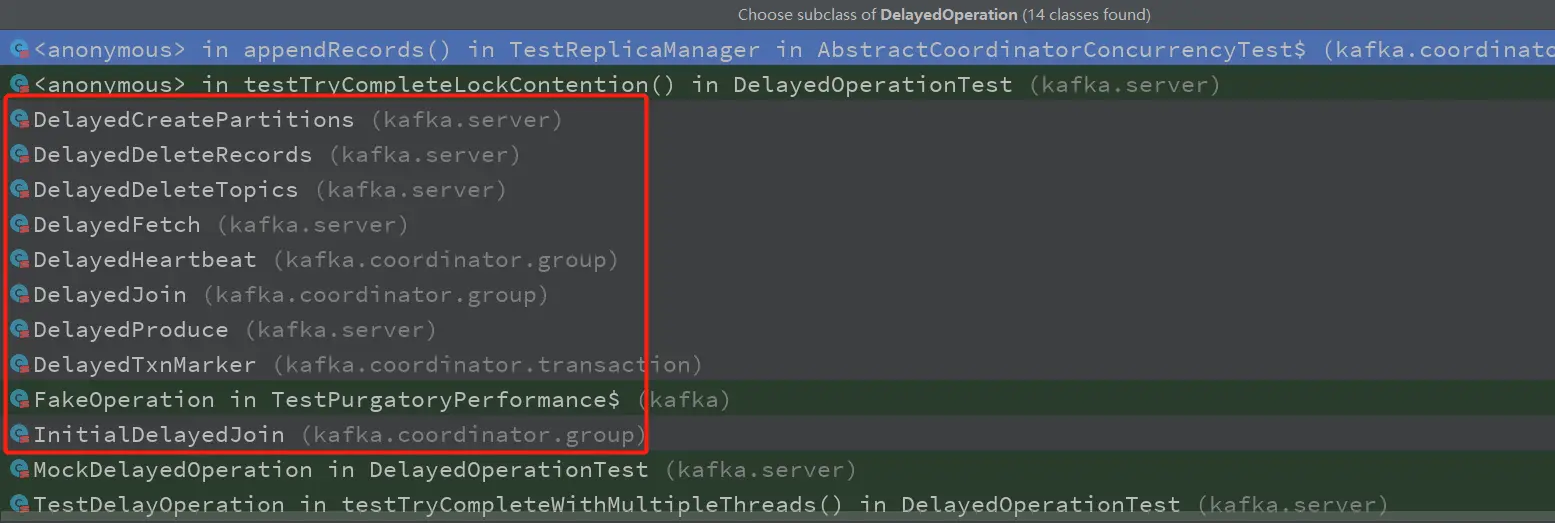This screenshot has height=523, width=1555.
Task: Click the class icon next to DelayedHeartbeat
Action: (x=19, y=260)
